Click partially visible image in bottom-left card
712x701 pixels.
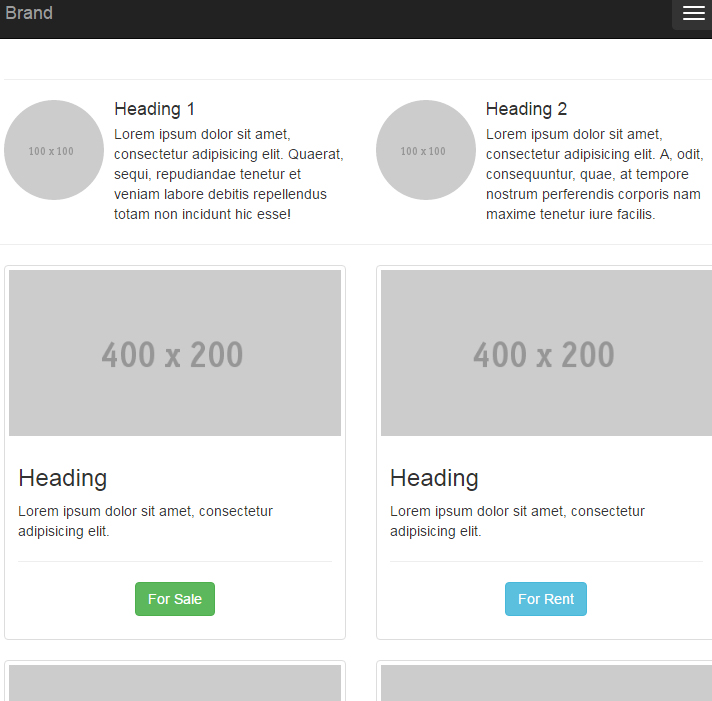click(175, 683)
